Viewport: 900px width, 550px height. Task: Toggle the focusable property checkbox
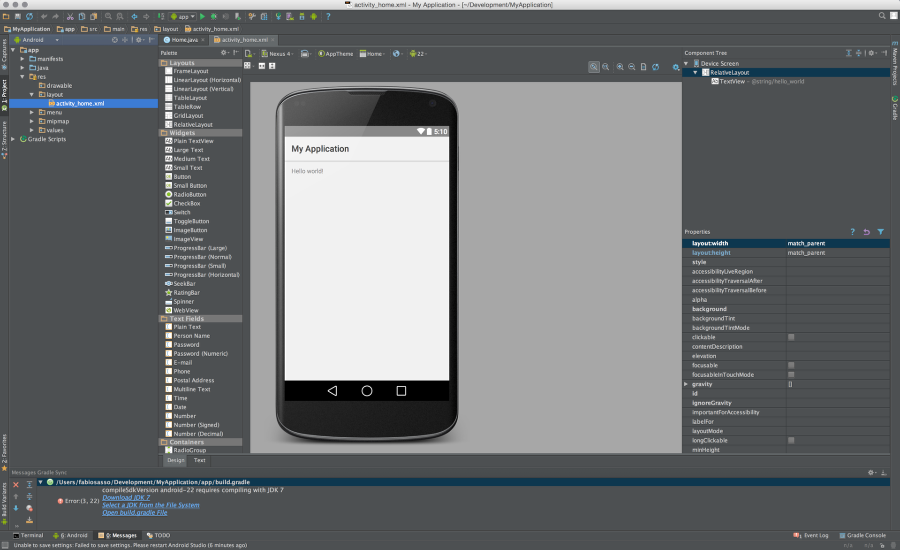coord(791,365)
